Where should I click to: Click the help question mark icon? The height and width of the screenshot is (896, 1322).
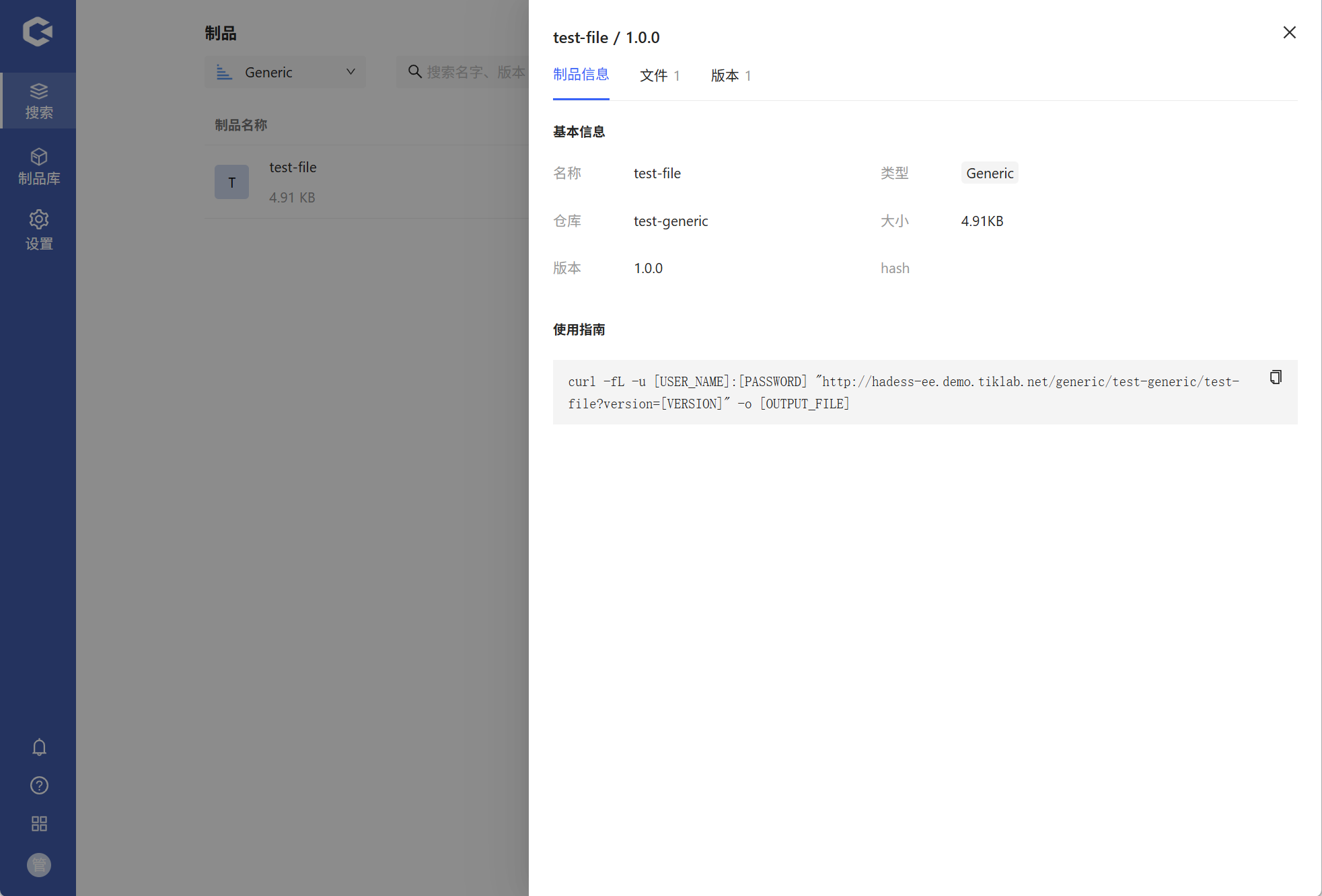(x=39, y=786)
